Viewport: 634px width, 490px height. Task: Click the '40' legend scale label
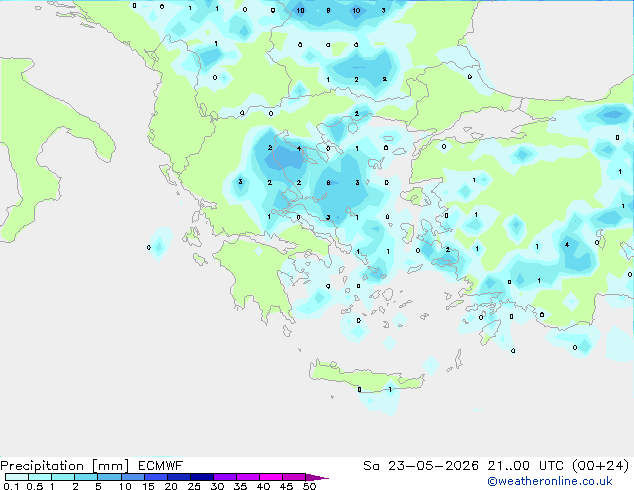pyautogui.click(x=263, y=486)
